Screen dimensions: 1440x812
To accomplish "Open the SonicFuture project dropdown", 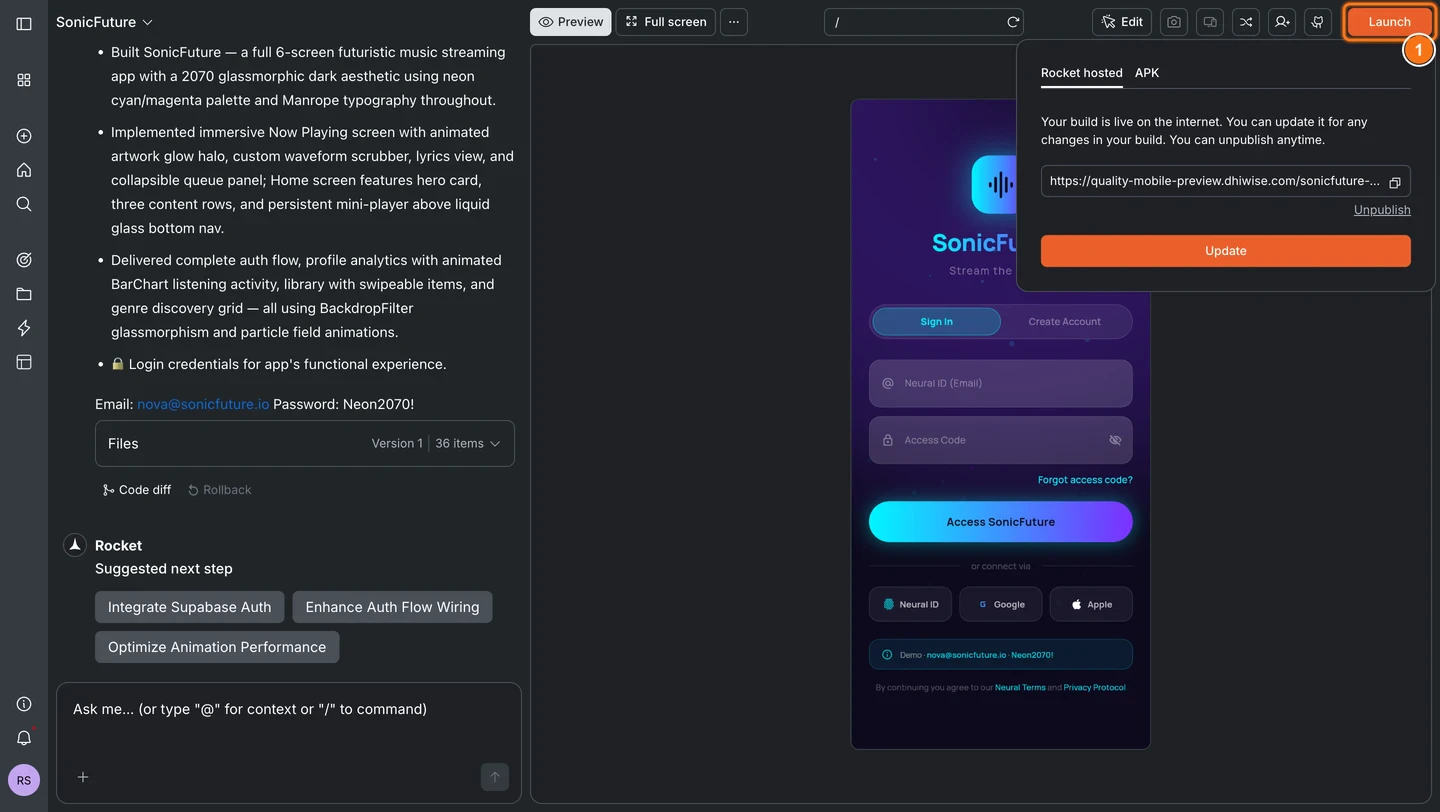I will click(x=103, y=21).
